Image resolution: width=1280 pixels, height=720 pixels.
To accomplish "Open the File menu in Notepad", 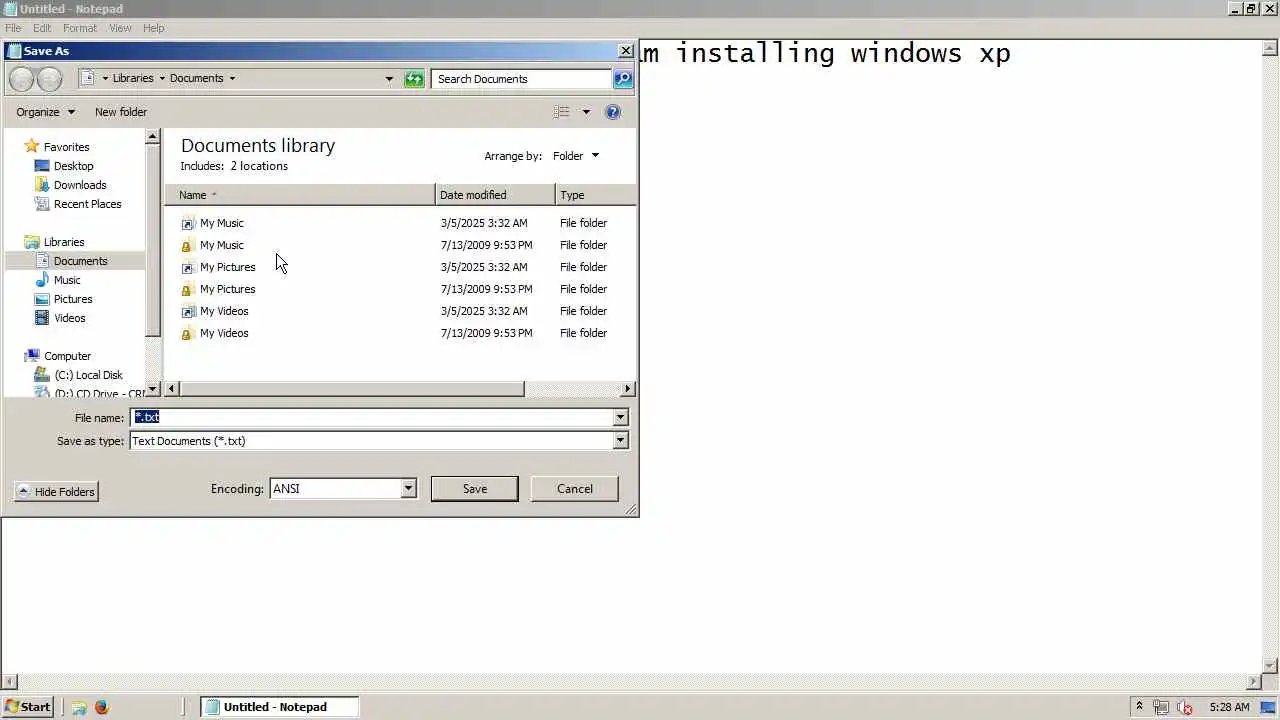I will pos(13,28).
